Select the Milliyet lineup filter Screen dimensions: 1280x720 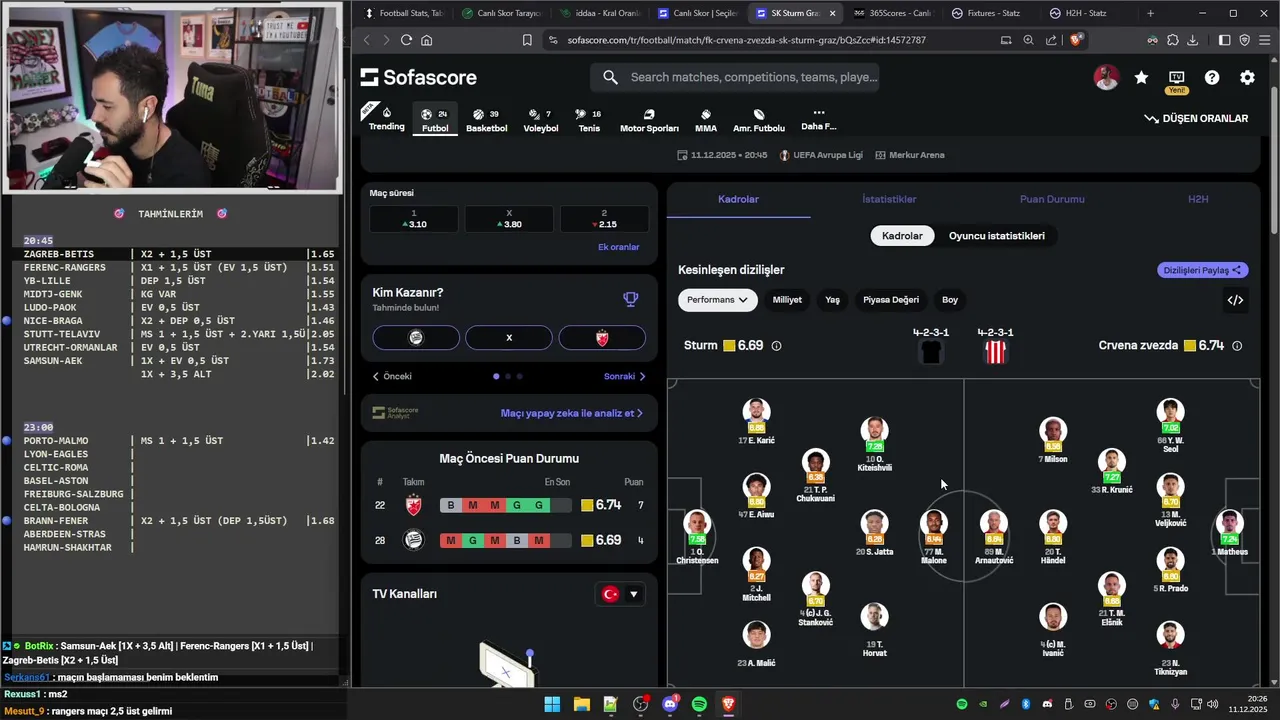(787, 300)
